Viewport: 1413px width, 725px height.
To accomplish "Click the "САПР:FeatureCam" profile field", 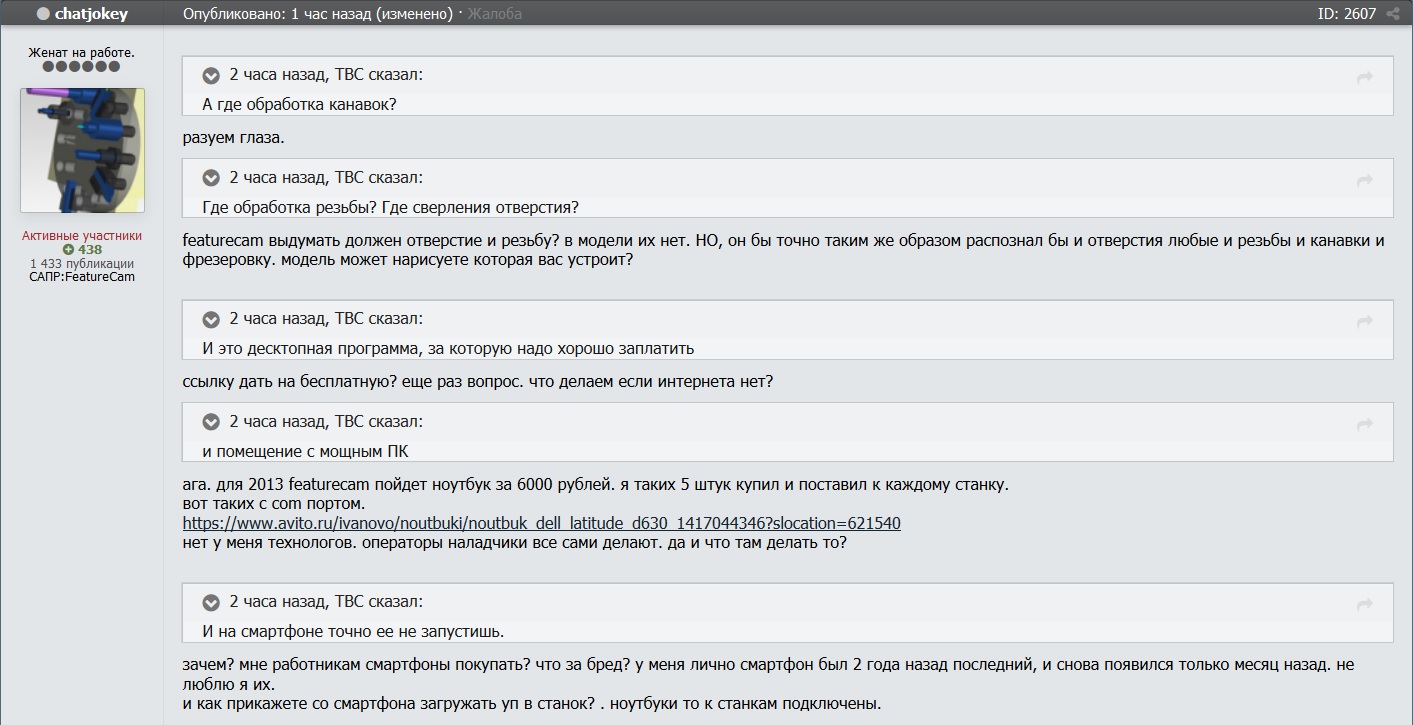I will 82,276.
